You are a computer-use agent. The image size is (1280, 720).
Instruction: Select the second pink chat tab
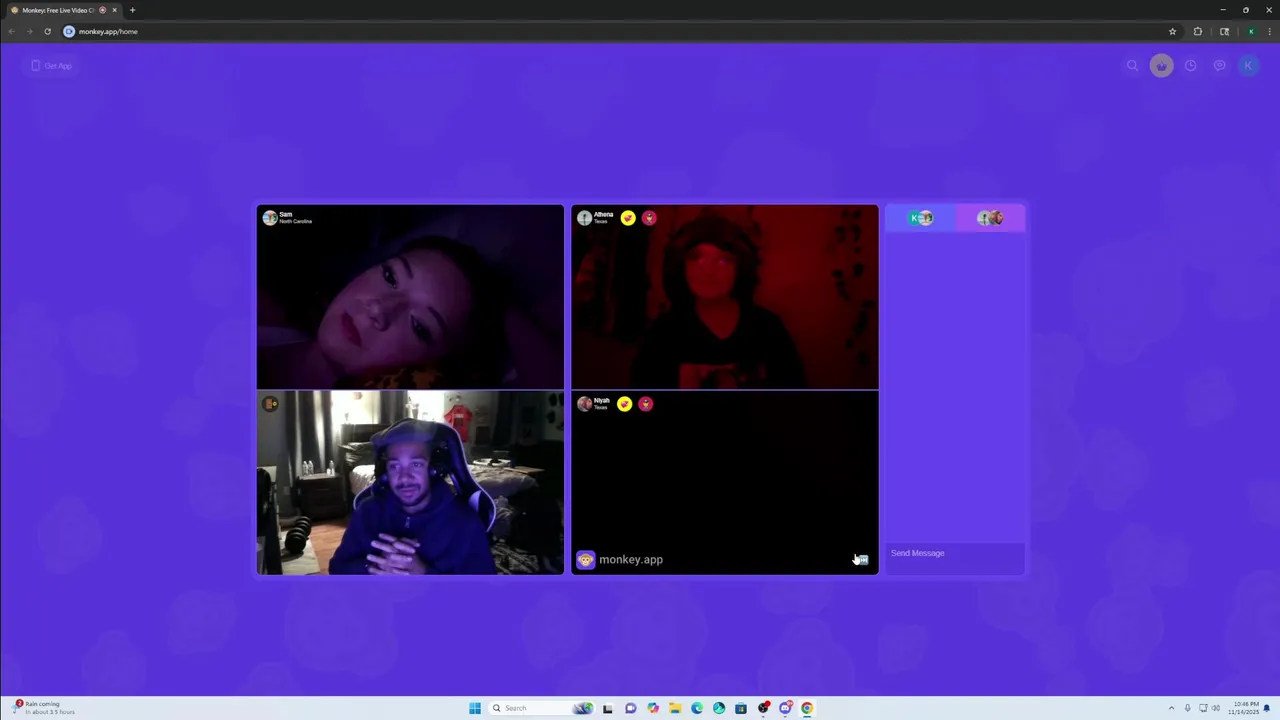(990, 218)
